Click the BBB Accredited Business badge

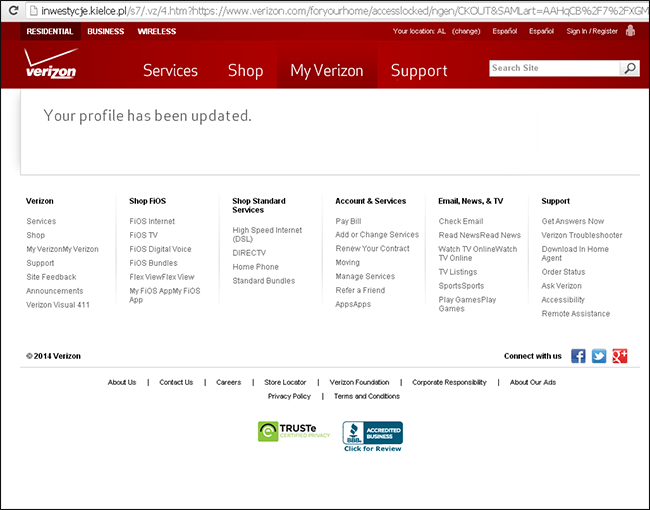tap(372, 433)
